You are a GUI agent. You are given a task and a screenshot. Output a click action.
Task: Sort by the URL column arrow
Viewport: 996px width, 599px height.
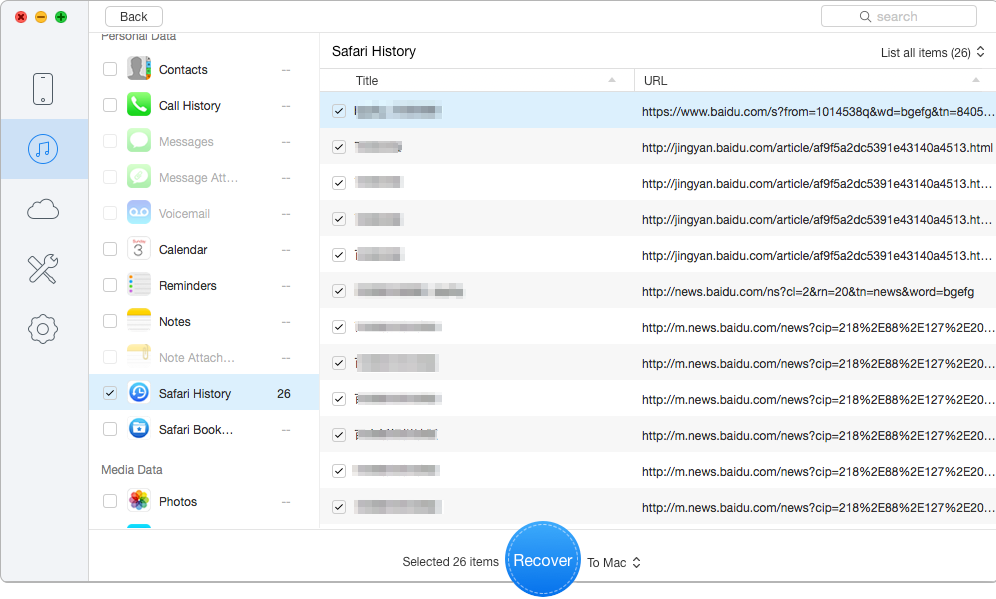[976, 80]
